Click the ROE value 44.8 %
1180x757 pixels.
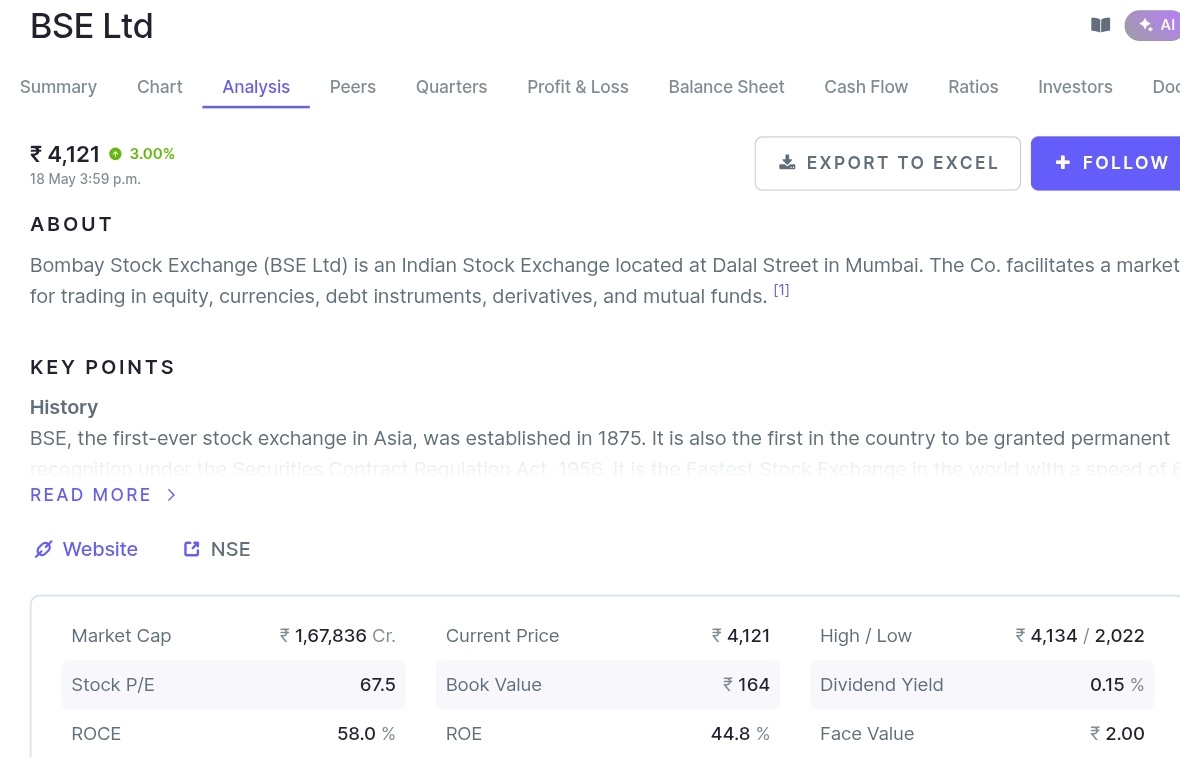coord(741,734)
